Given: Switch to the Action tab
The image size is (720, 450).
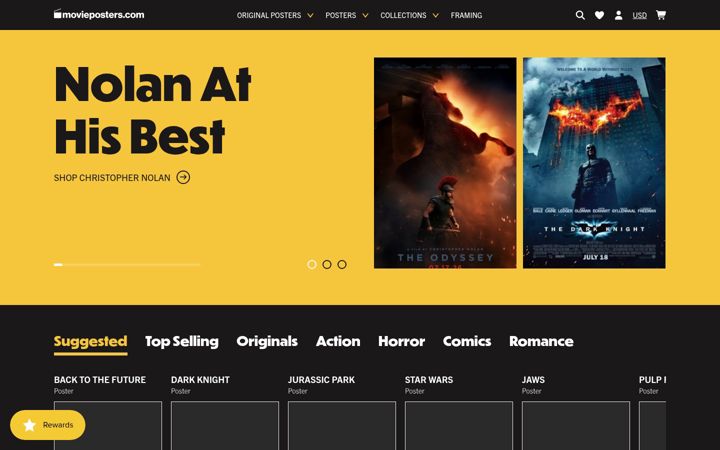Looking at the screenshot, I should pos(338,342).
